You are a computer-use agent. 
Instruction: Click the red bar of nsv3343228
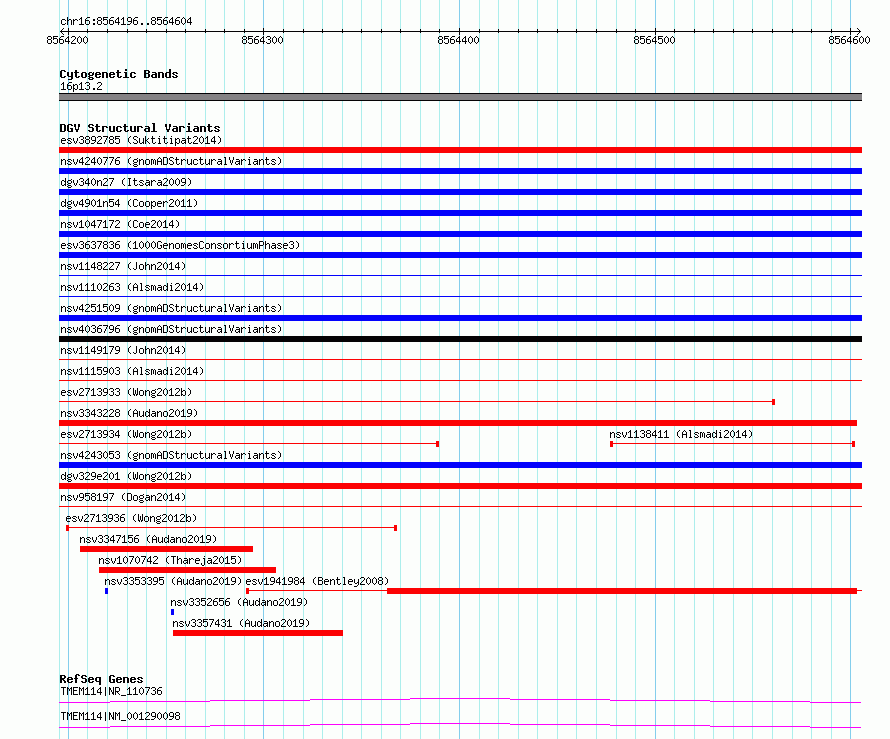click(x=458, y=423)
